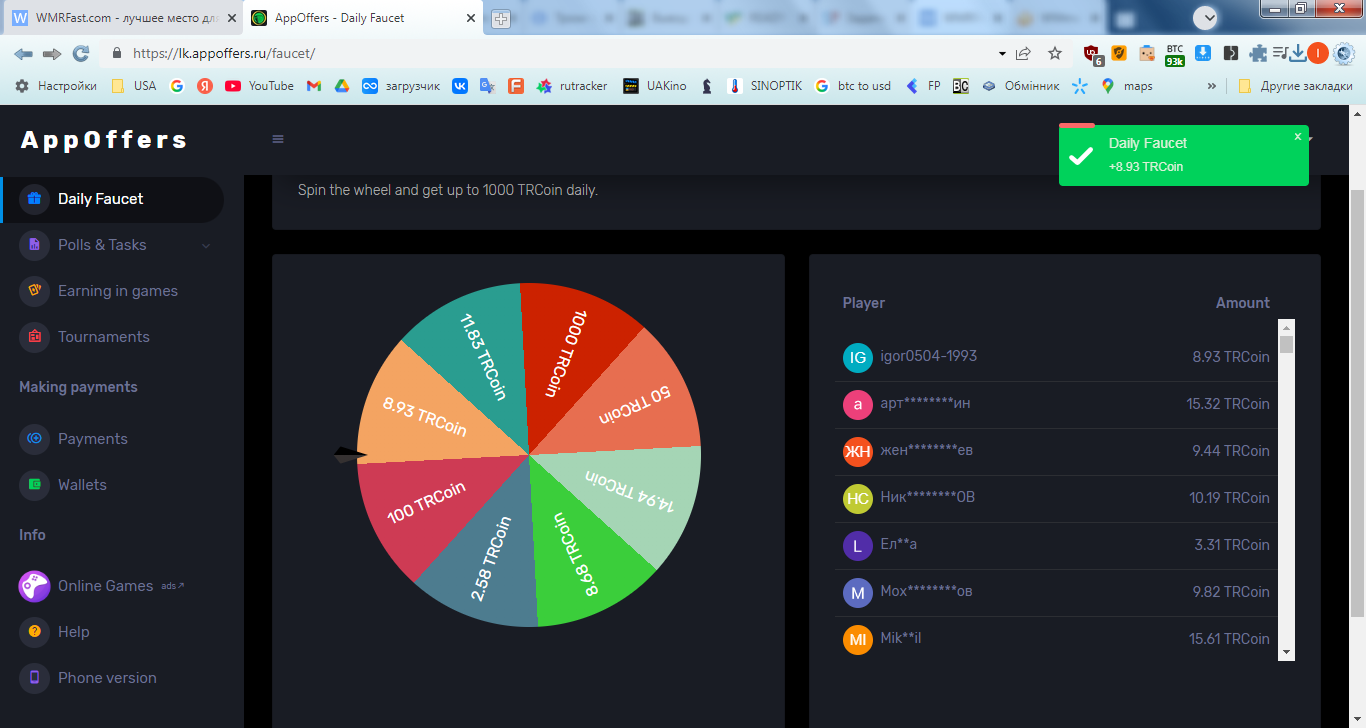Click the Polls & Tasks sidebar icon
Viewport: 1366px width, 728px height.
[x=34, y=245]
